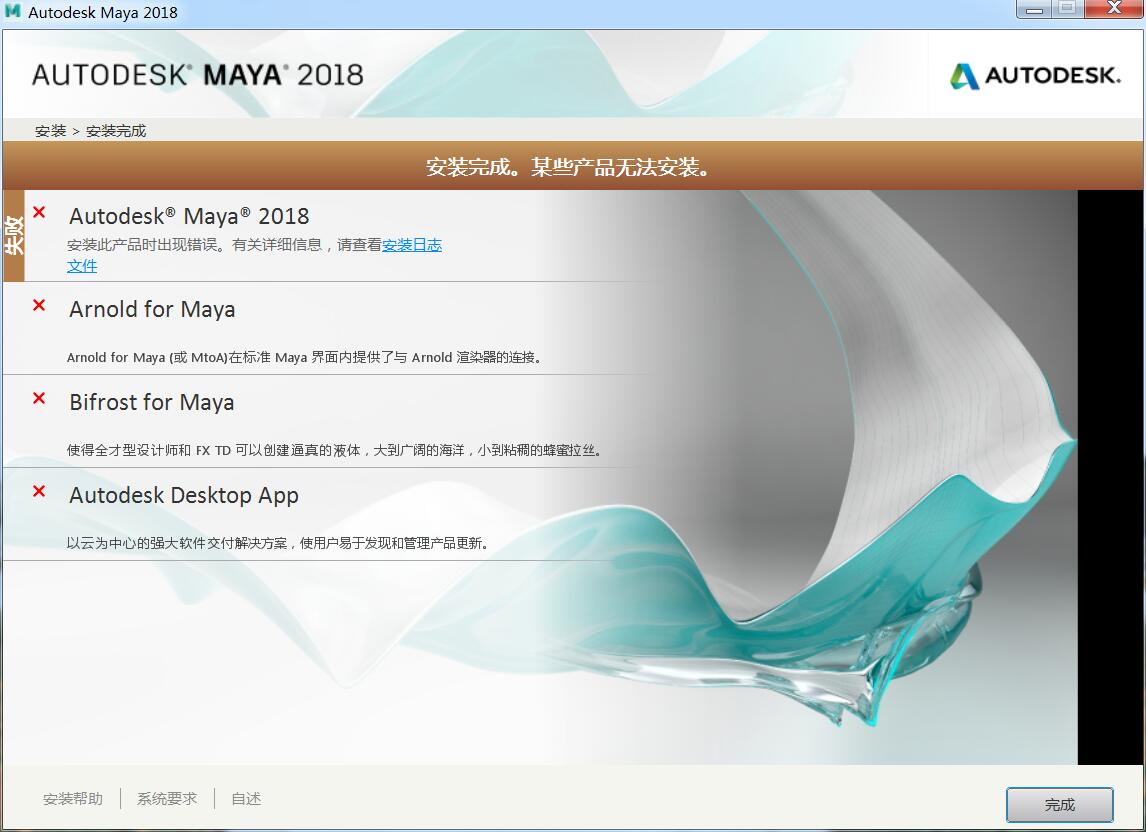Click the red X beside Bifrost for Maya
Image resolution: width=1146 pixels, height=832 pixels.
pos(39,398)
